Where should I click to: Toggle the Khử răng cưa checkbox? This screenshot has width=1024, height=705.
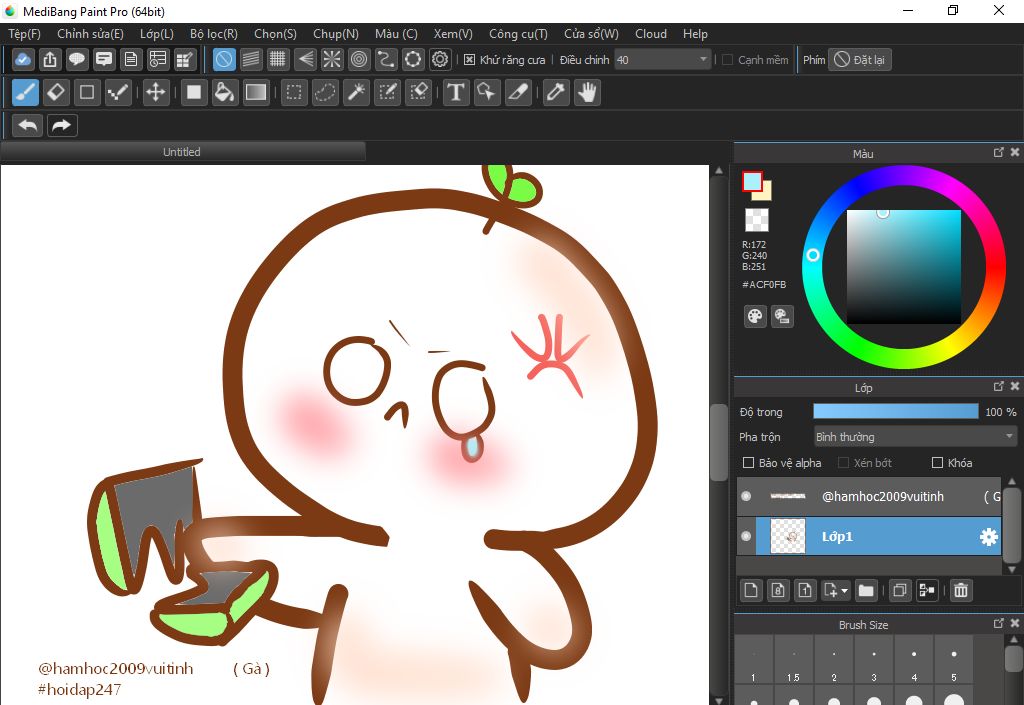[x=469, y=59]
